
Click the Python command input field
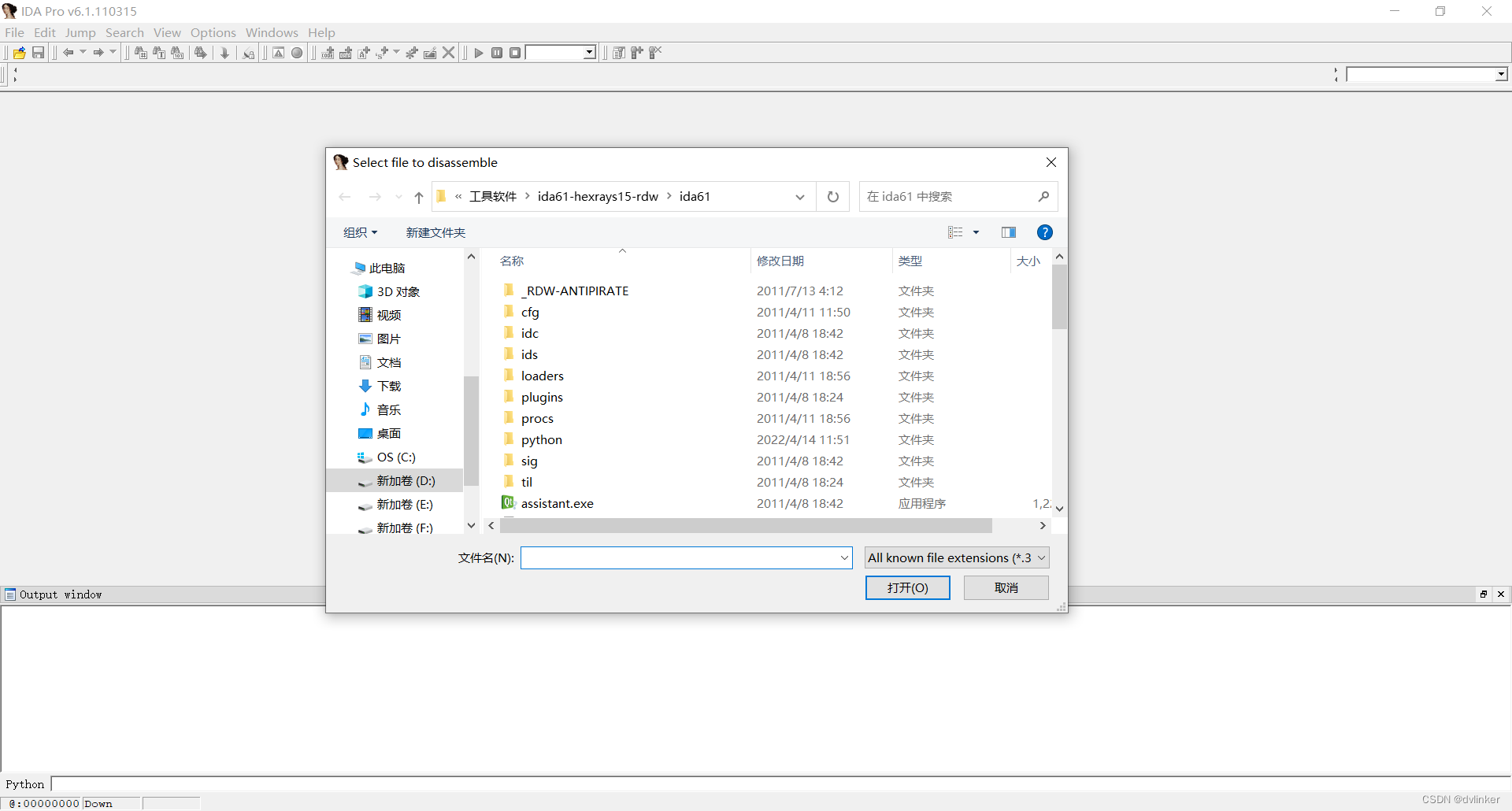coord(780,784)
